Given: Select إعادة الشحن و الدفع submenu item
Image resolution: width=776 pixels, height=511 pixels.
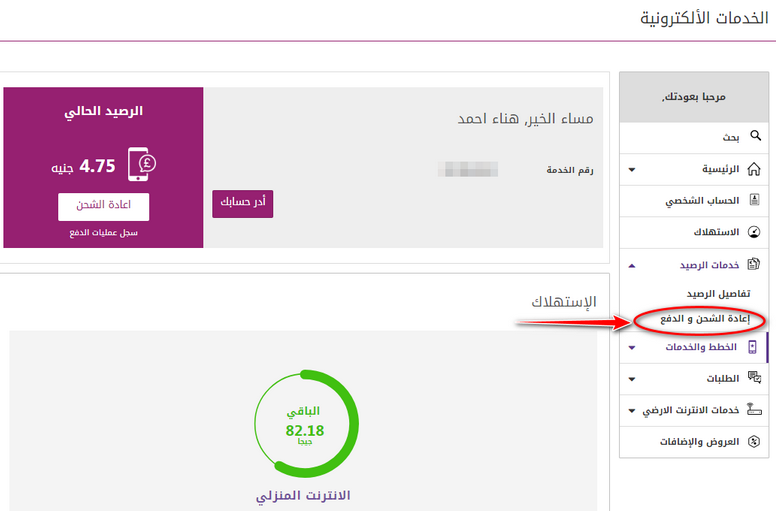Looking at the screenshot, I should coord(705,319).
